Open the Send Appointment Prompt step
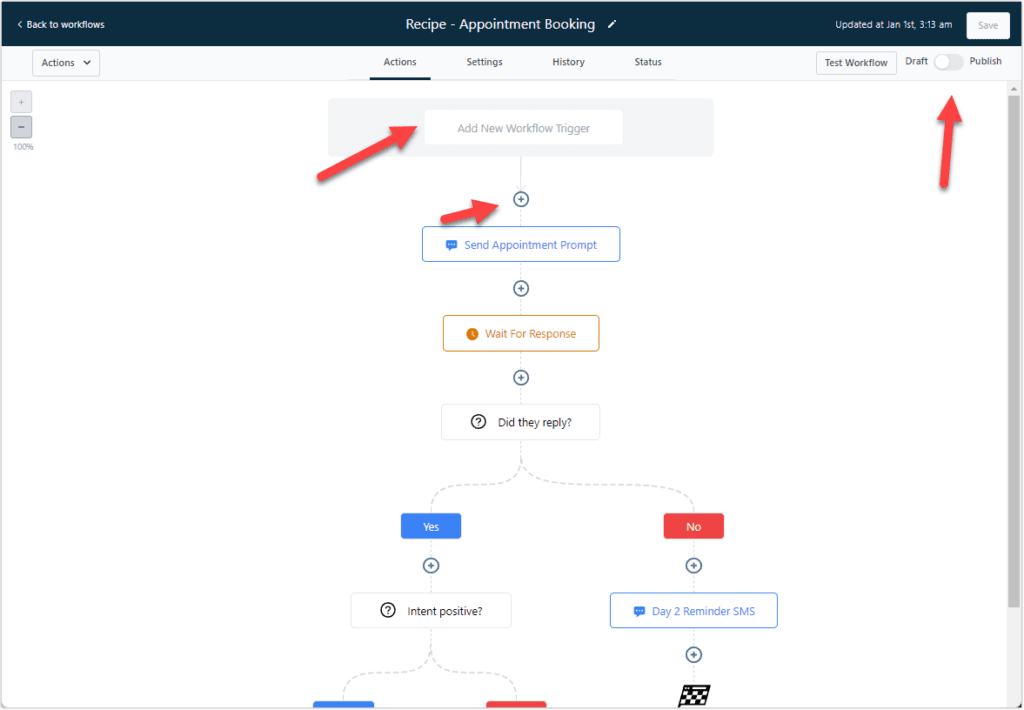 point(520,244)
